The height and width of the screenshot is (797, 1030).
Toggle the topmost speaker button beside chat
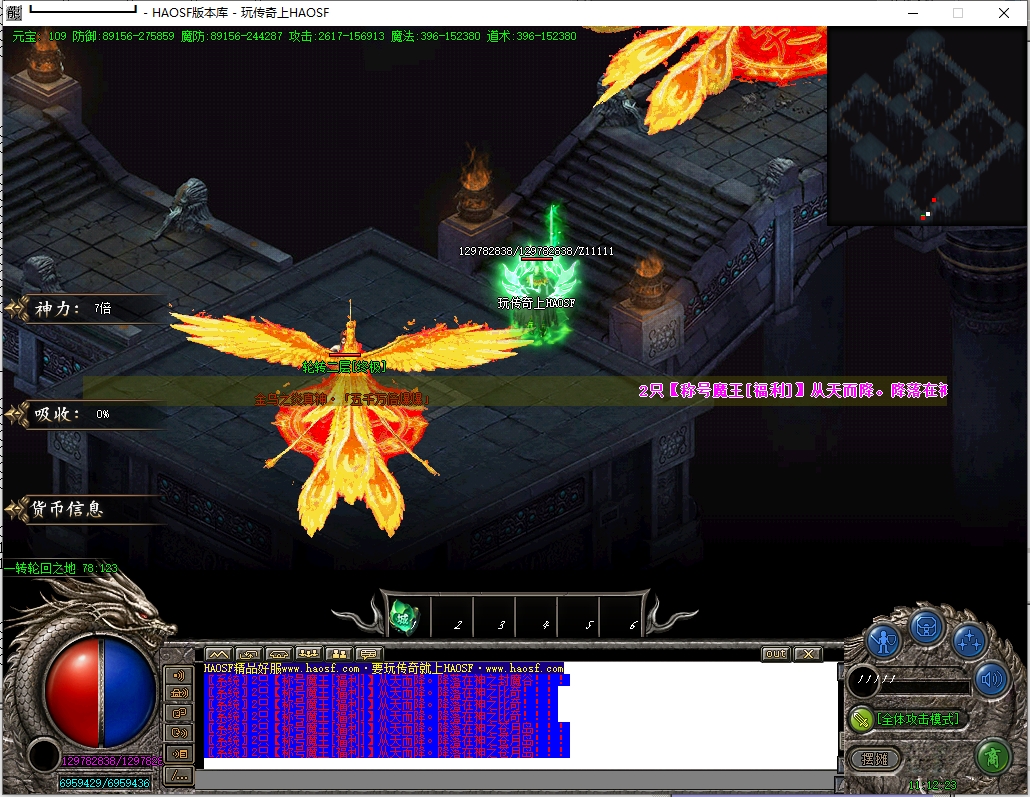click(x=180, y=675)
